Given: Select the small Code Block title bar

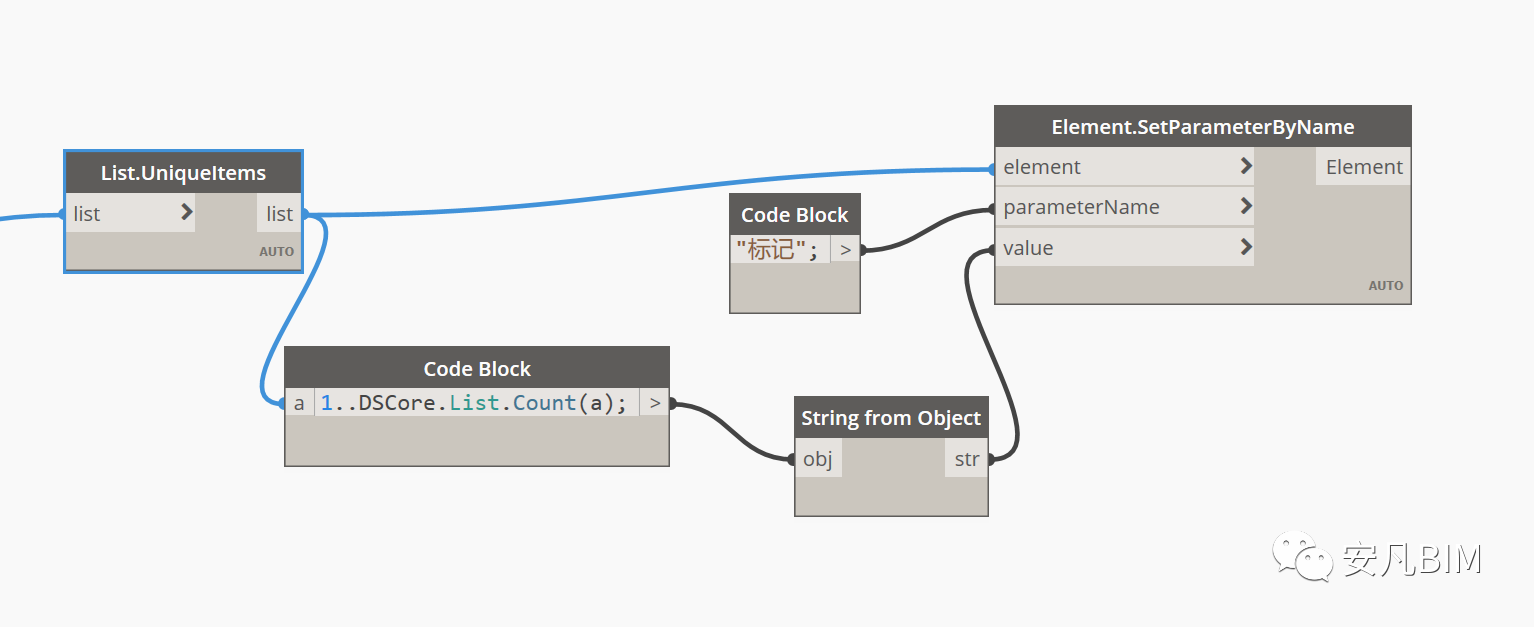Looking at the screenshot, I should 795,215.
